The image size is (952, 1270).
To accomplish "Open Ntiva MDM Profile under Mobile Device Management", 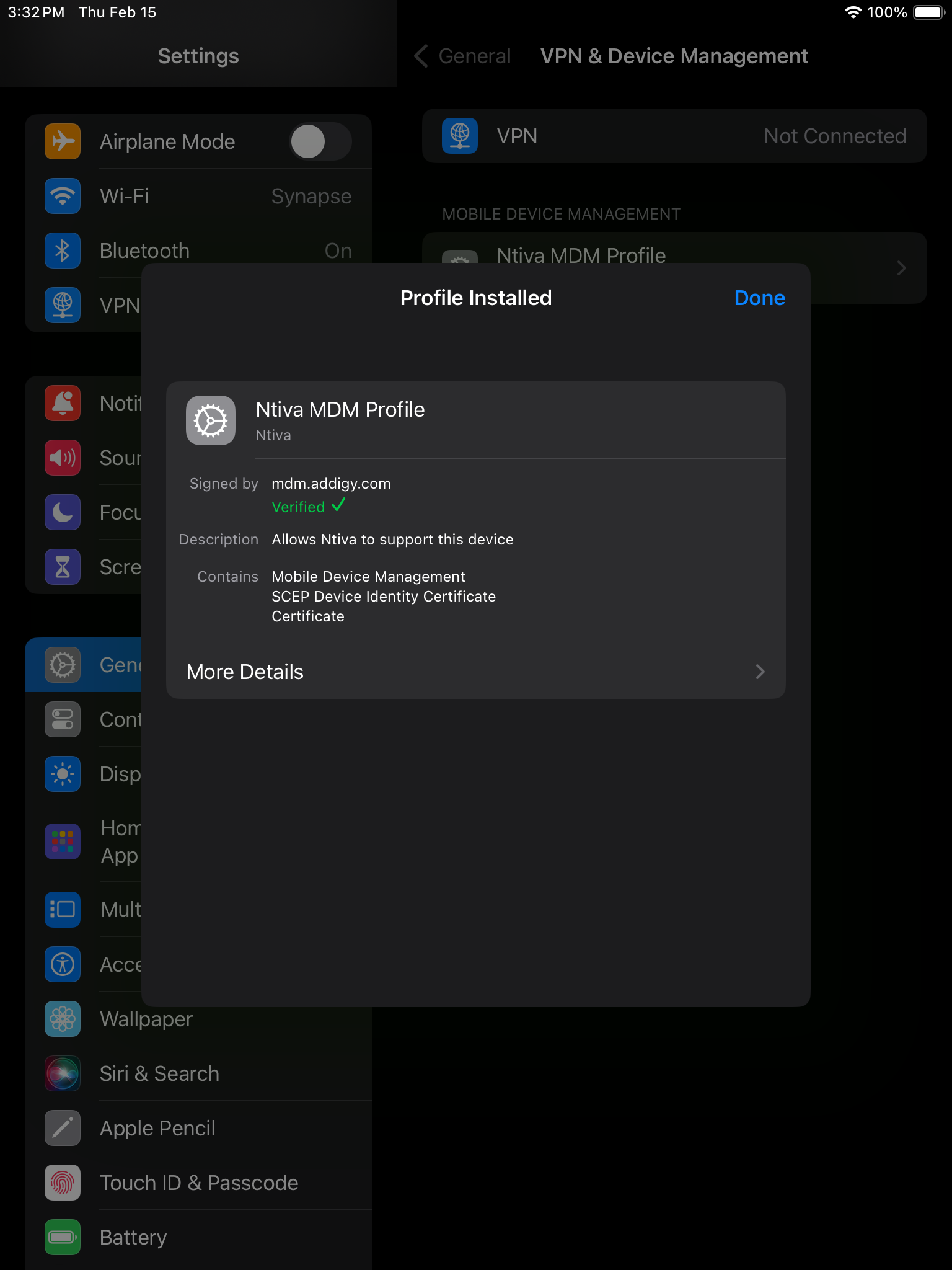I will (674, 267).
